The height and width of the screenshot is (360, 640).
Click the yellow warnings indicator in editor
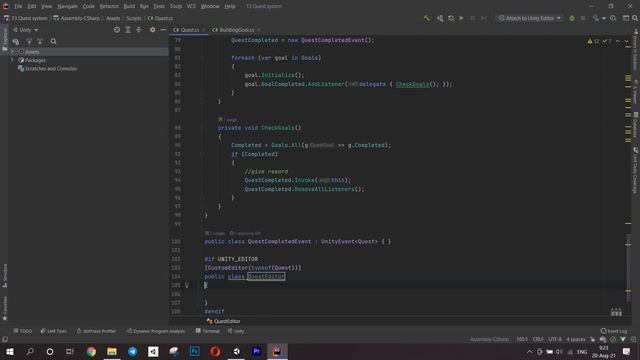pos(593,41)
